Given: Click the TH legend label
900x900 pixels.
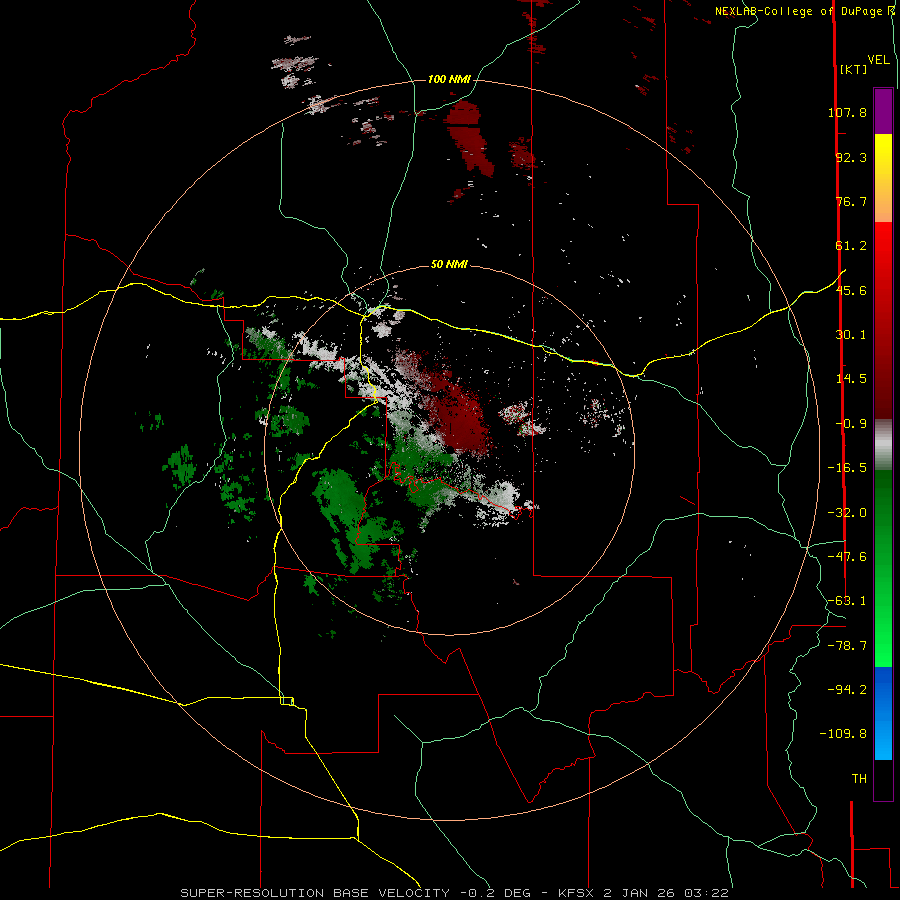Looking at the screenshot, I should 859,779.
